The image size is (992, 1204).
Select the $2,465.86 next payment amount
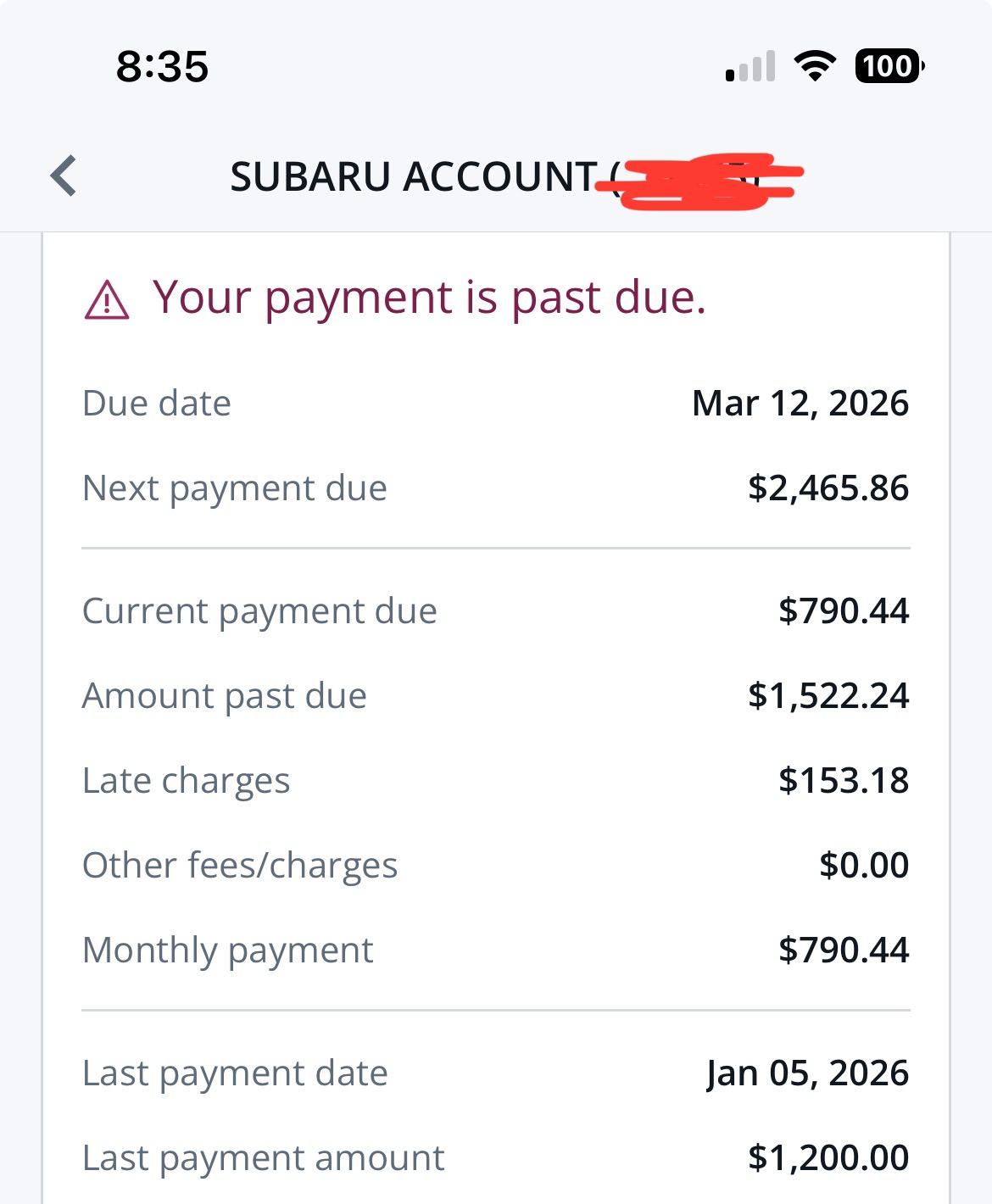(828, 488)
